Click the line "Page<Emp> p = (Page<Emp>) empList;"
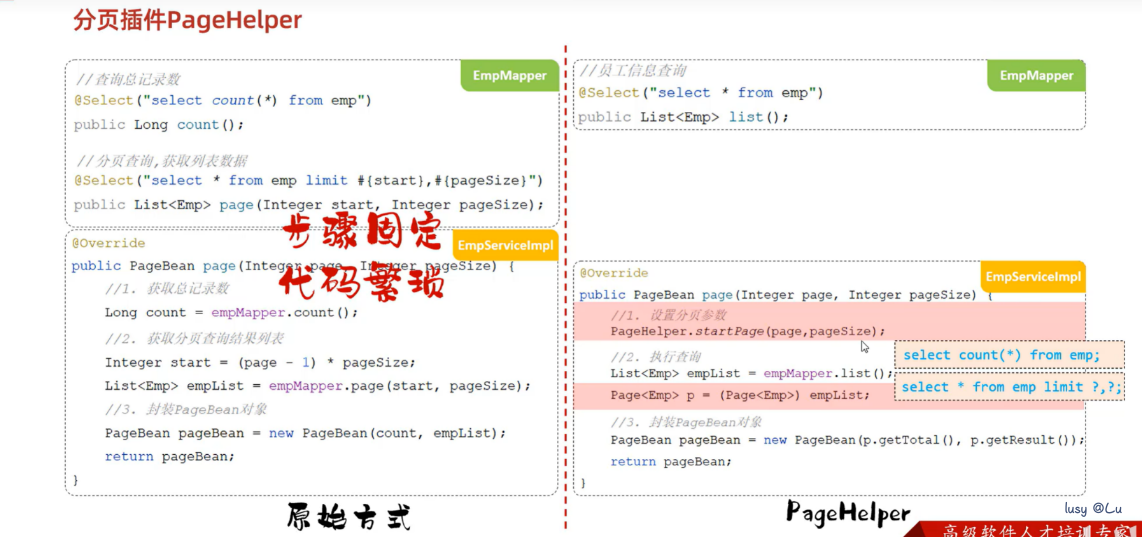1142x537 pixels. click(x=740, y=395)
